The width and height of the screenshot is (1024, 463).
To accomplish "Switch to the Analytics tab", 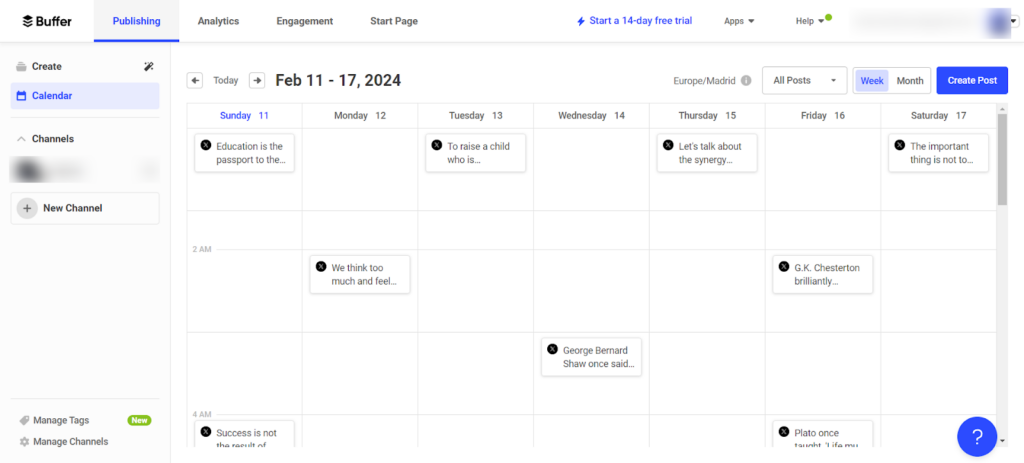I will 218,21.
